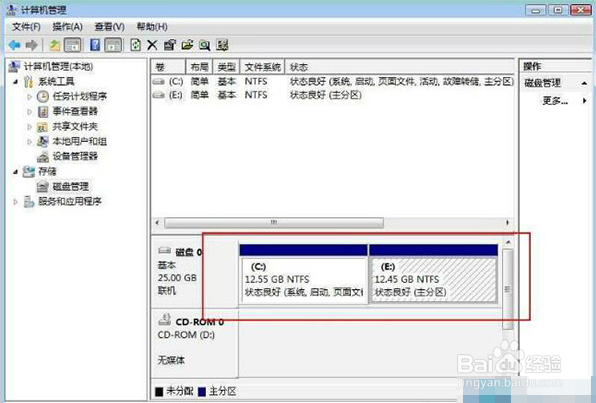Open 设备管理器 in the tree
The image size is (596, 403).
click(75, 156)
